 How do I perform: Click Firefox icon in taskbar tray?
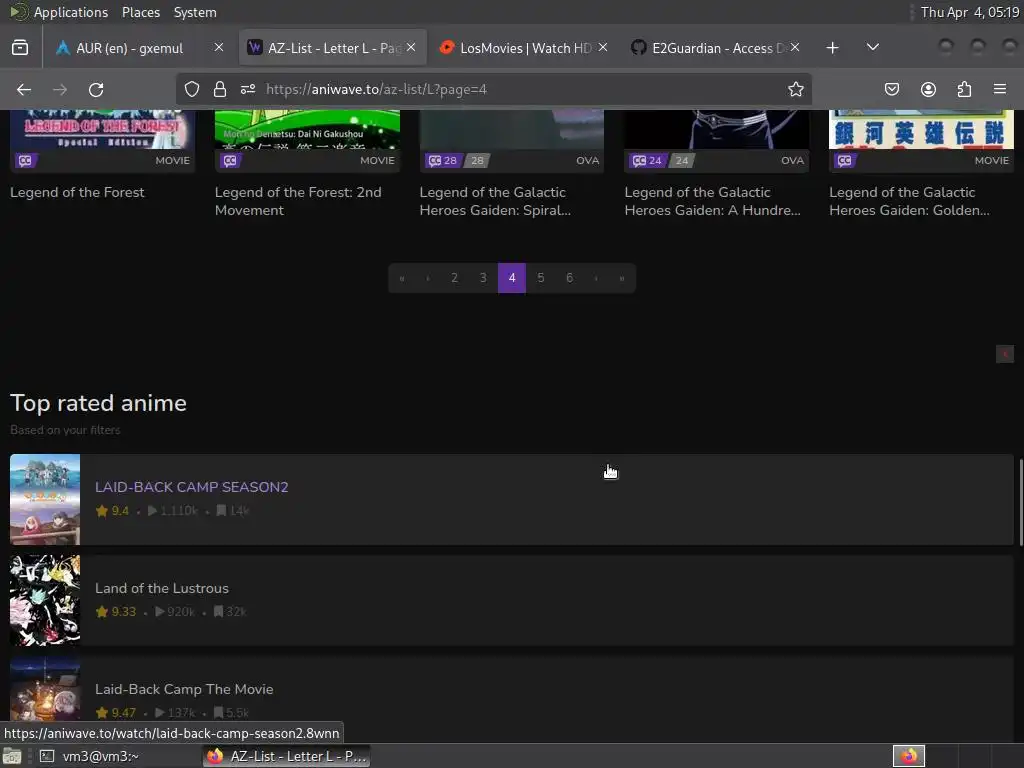908,756
